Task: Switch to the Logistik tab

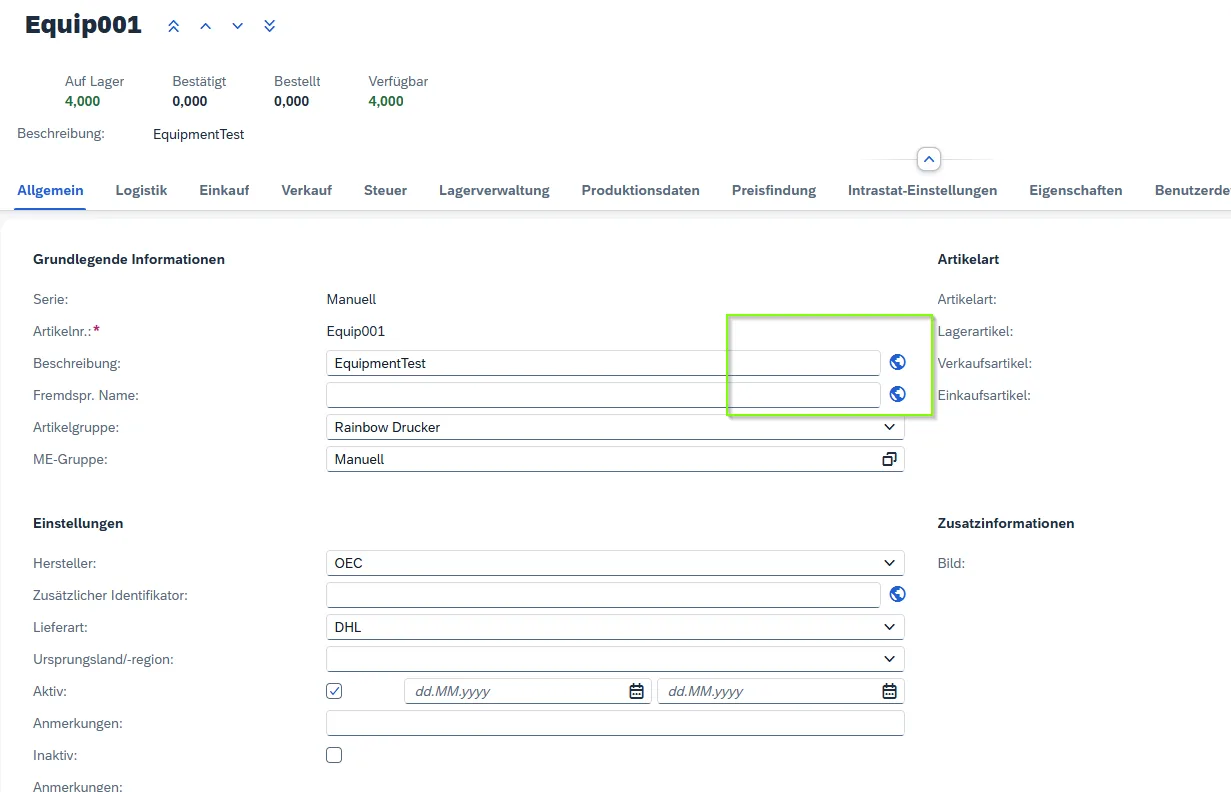Action: pos(141,190)
